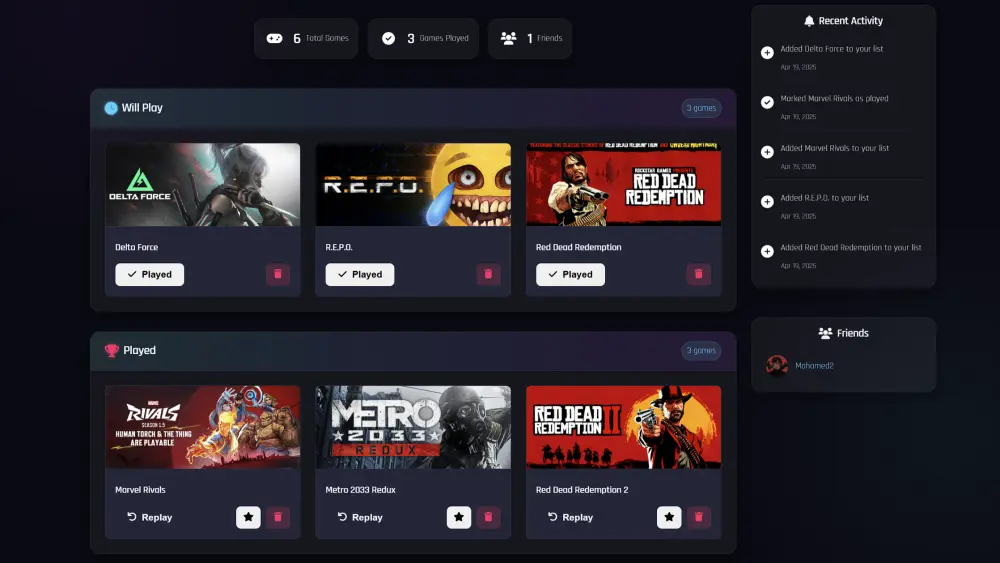Image resolution: width=1000 pixels, height=563 pixels.
Task: Click the bell icon in Recent Activity
Action: point(809,21)
